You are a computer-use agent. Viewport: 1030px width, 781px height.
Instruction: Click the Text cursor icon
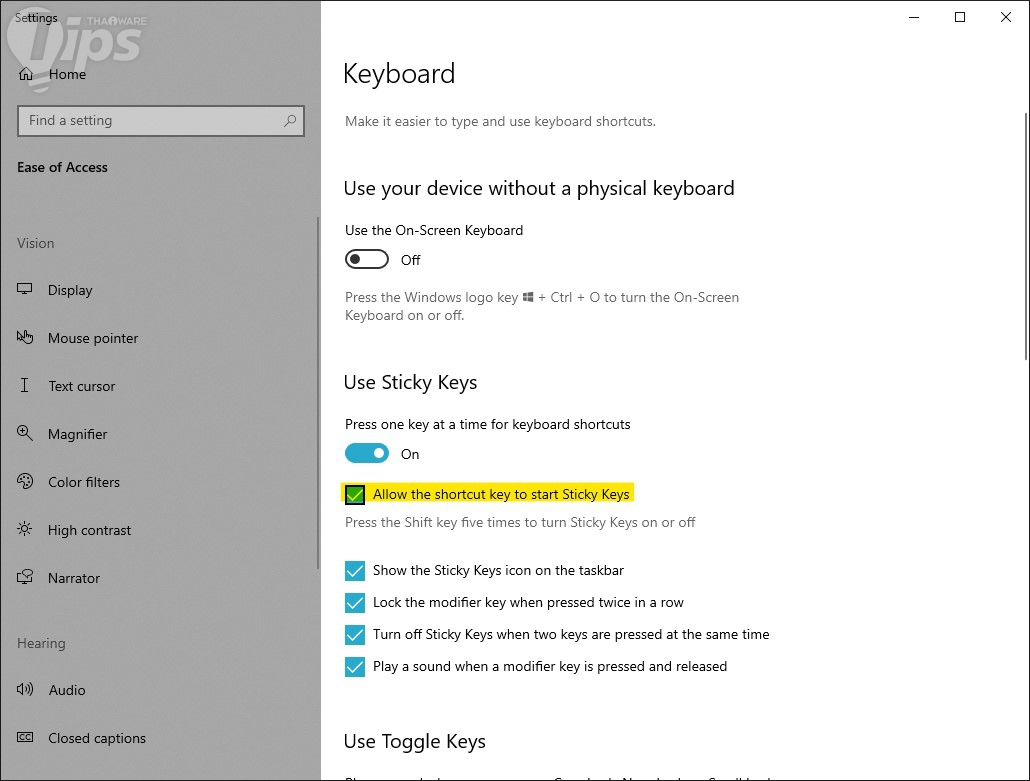click(26, 386)
